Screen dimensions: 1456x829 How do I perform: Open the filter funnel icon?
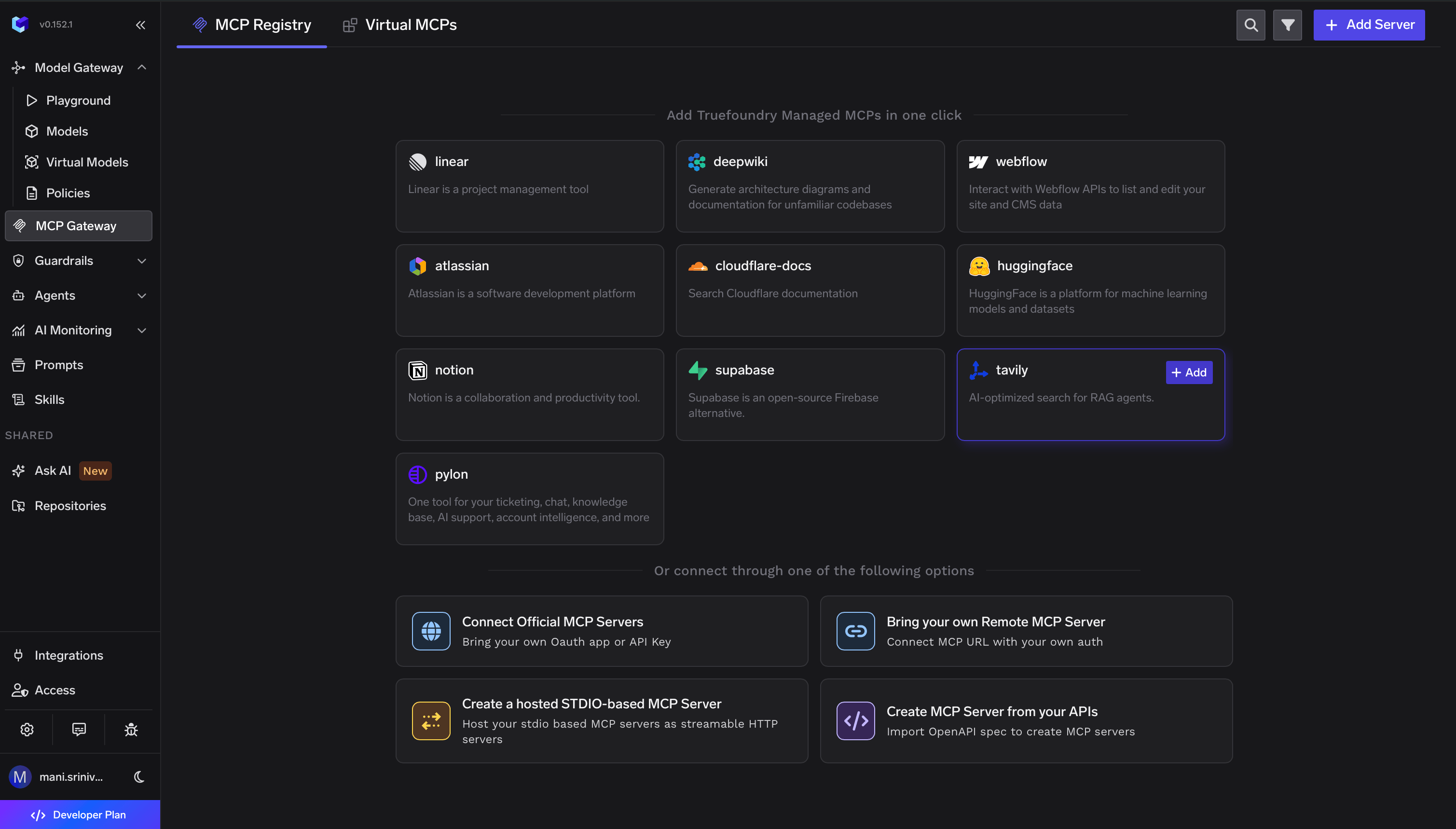pyautogui.click(x=1288, y=25)
